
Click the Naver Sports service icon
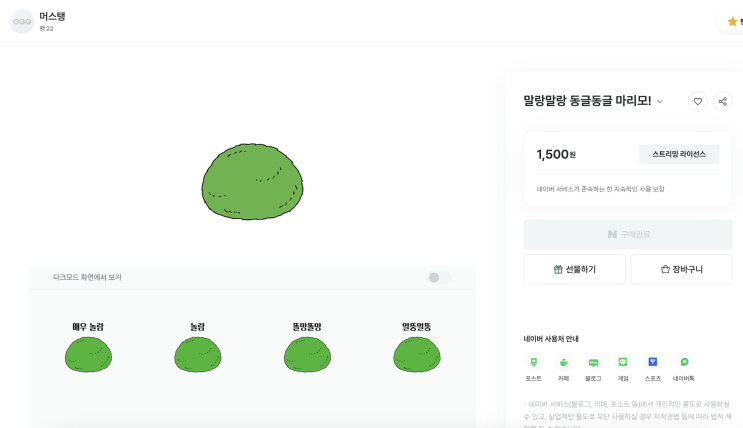653,362
